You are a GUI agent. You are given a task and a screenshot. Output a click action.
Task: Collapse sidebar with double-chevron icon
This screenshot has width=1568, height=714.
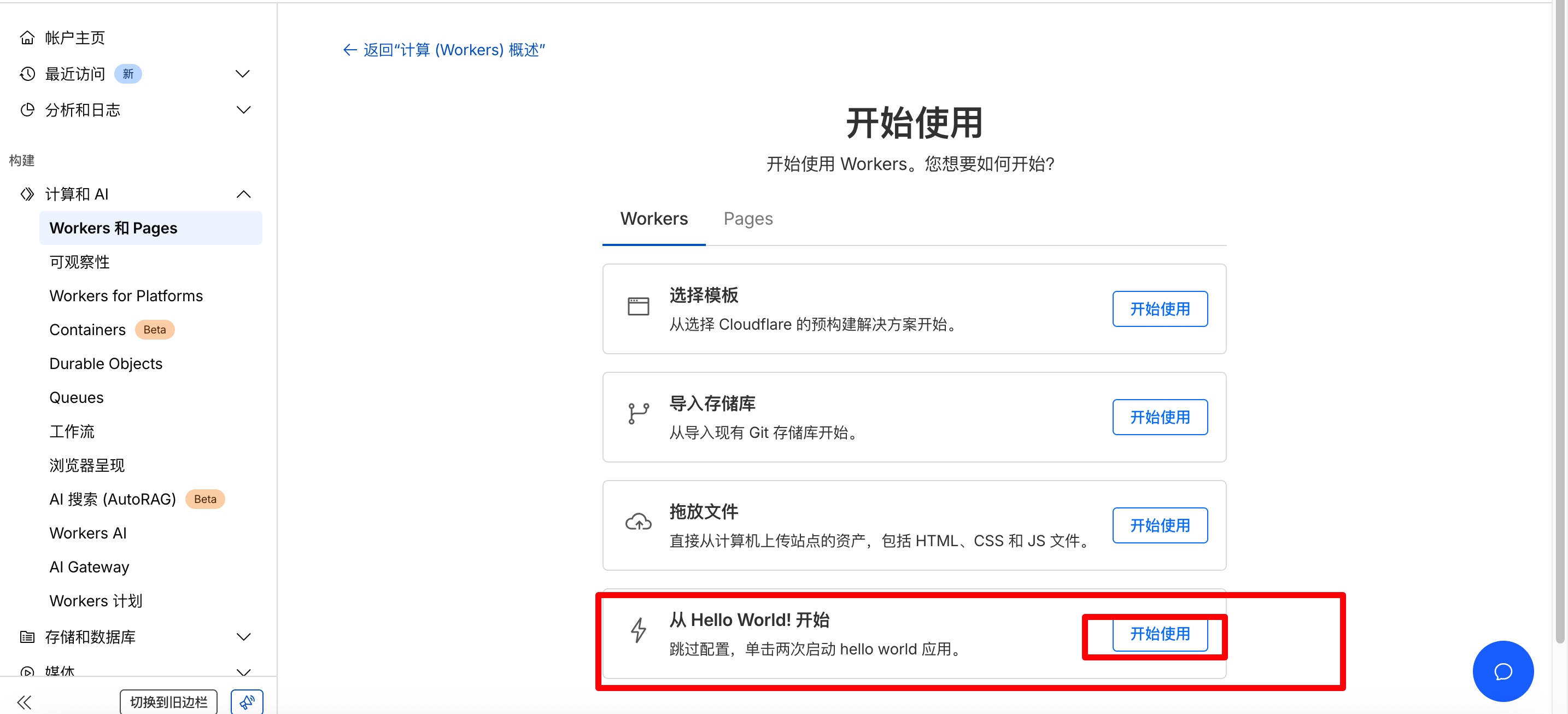click(x=25, y=702)
